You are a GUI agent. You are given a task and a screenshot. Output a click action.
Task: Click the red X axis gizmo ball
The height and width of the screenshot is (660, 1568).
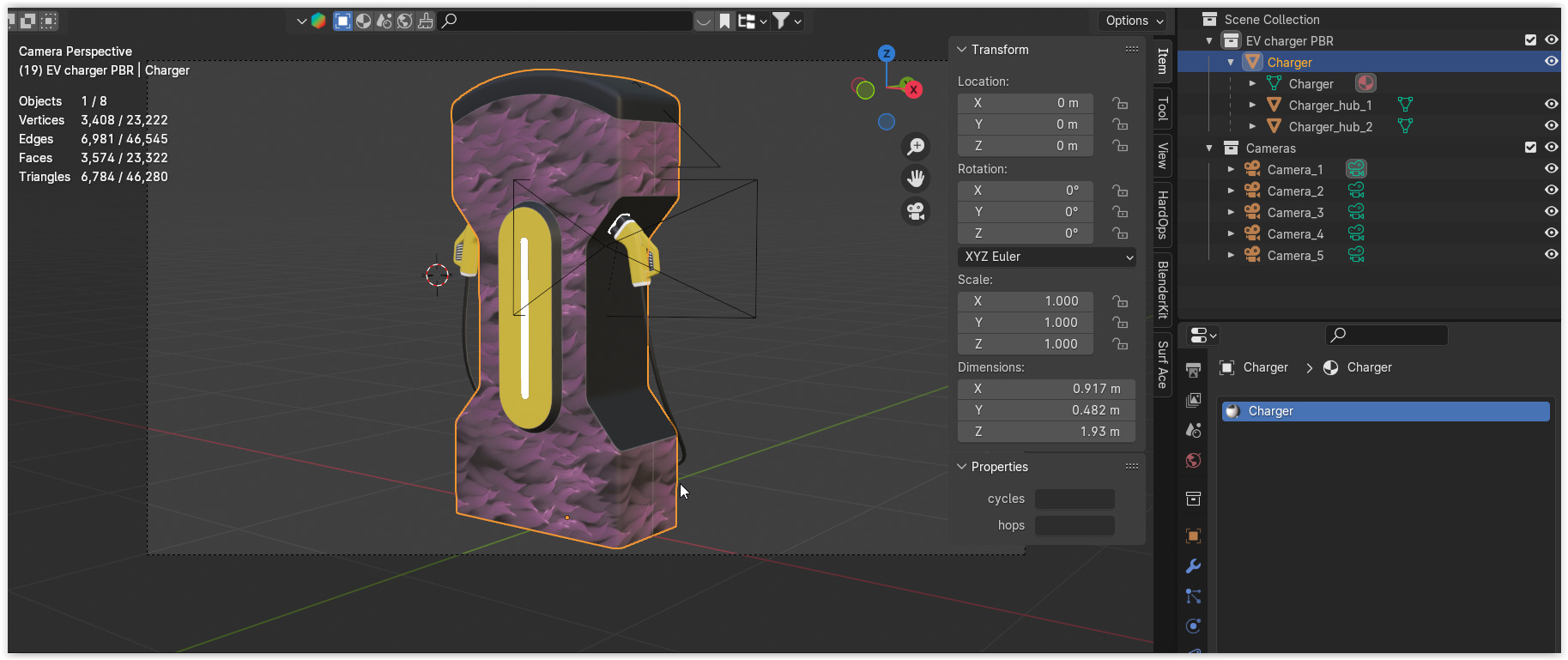click(914, 89)
